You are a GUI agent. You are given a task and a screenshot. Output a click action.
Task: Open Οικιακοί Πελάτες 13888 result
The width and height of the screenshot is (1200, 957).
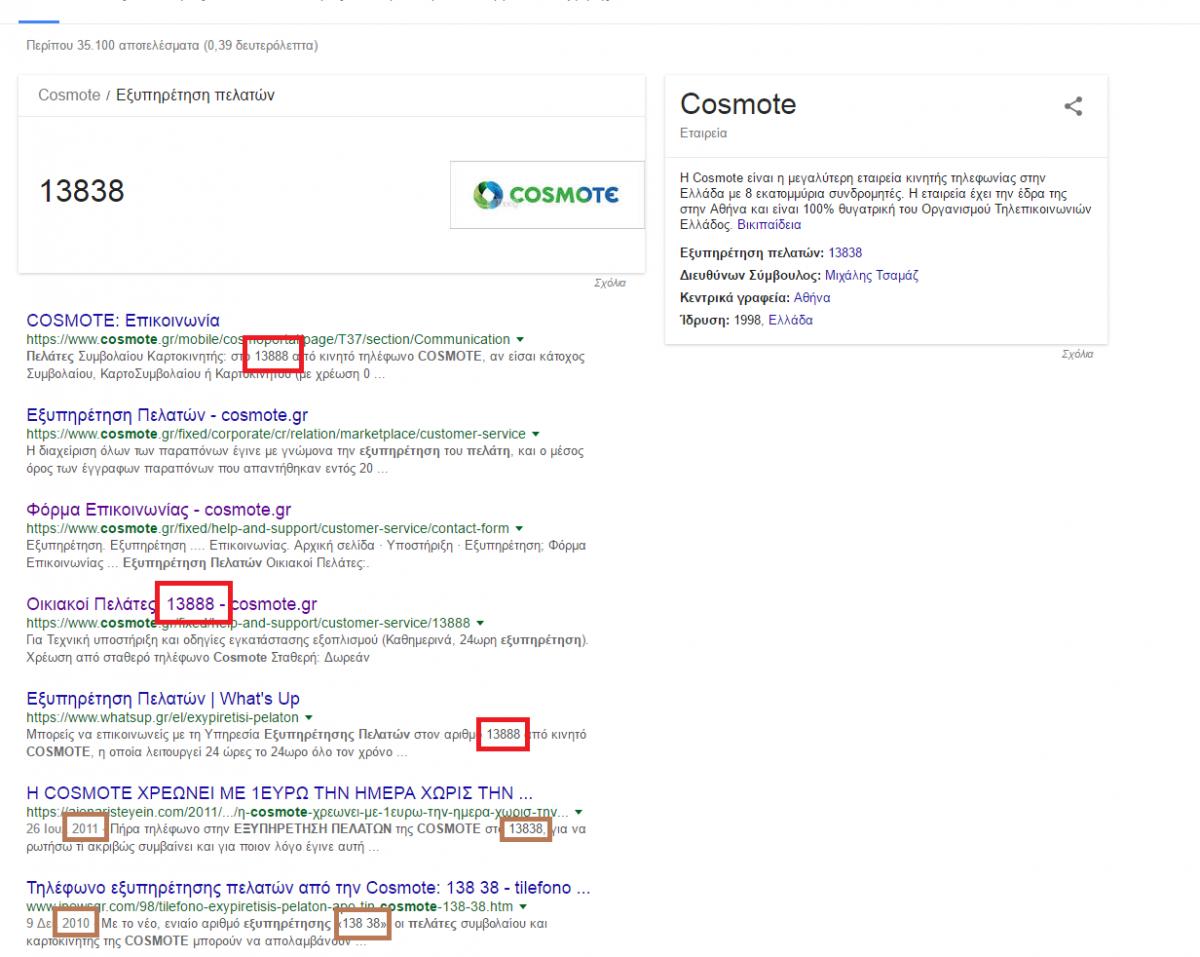(x=172, y=604)
